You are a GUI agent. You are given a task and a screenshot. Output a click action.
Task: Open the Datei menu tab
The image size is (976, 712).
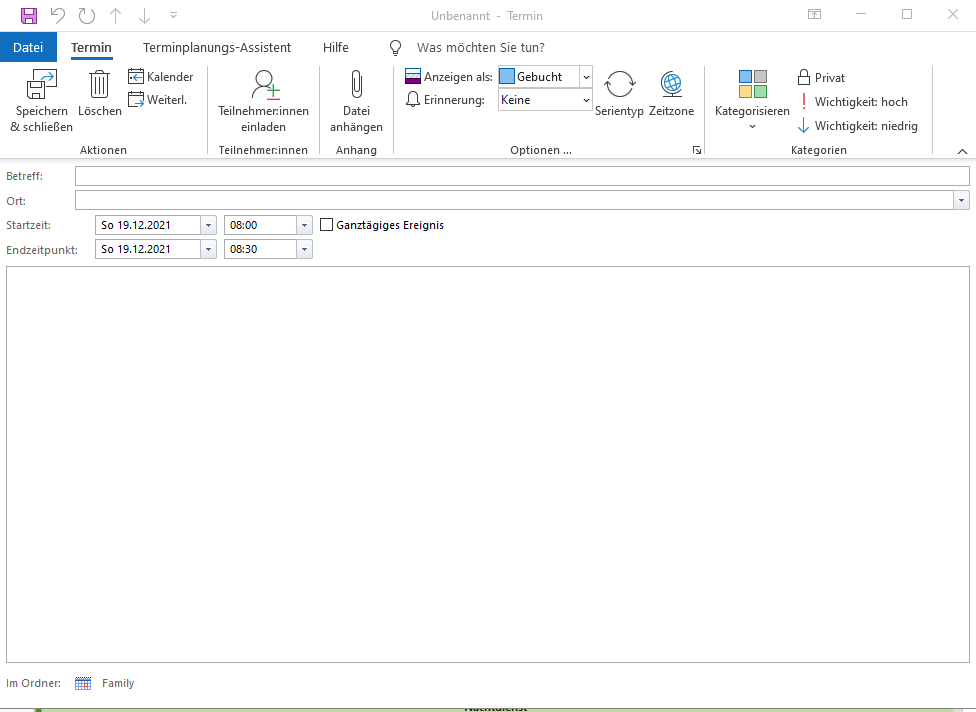pos(28,47)
